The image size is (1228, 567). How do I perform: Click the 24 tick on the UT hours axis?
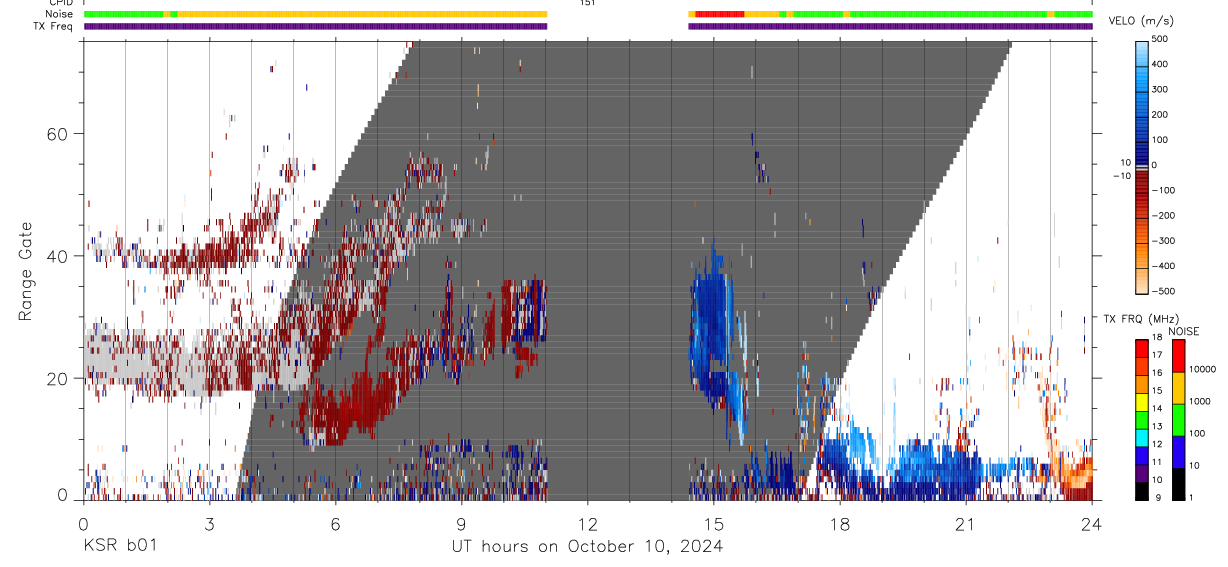[1092, 523]
